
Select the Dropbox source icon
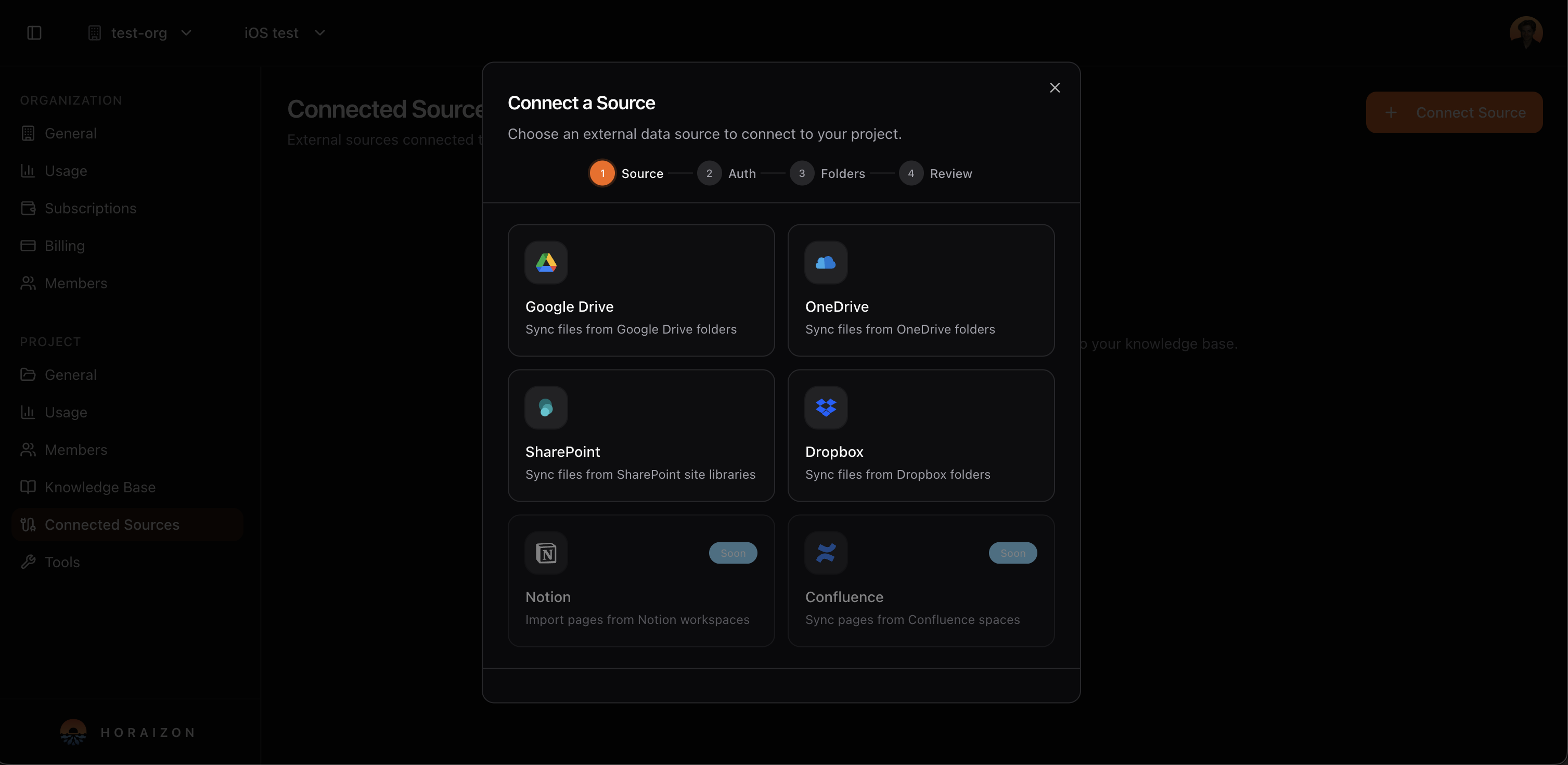[826, 407]
